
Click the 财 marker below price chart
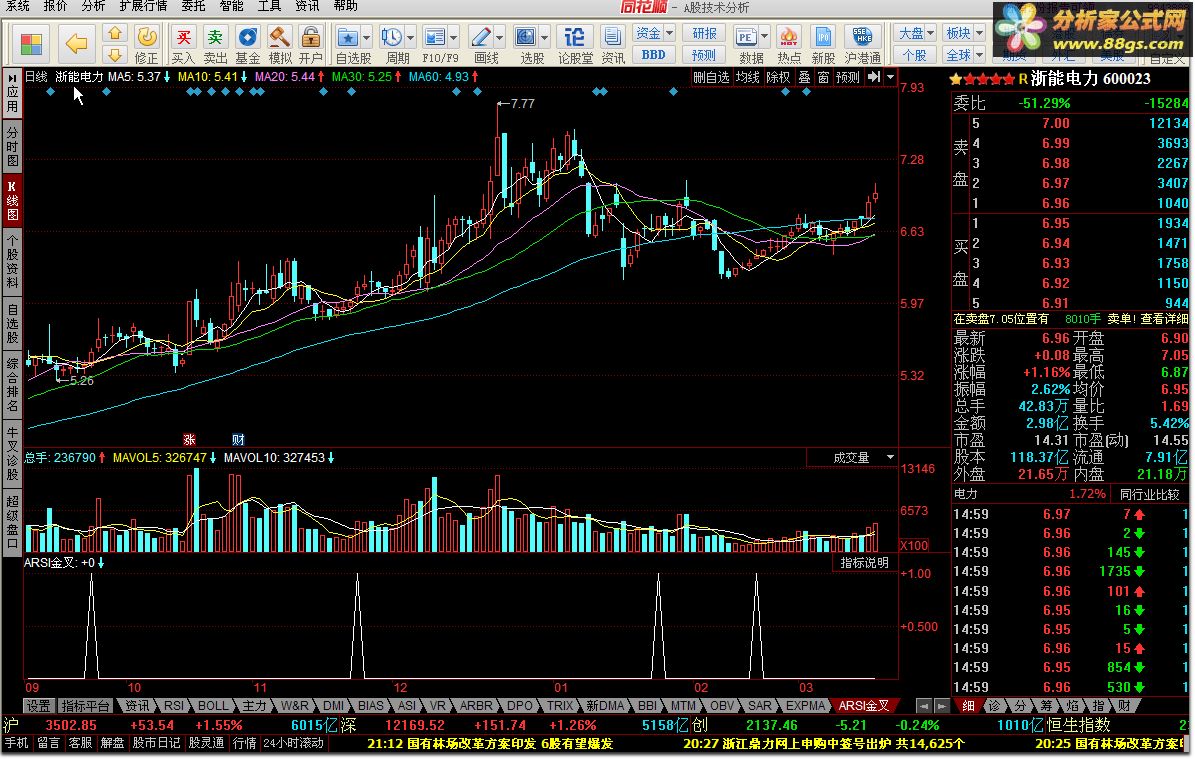pos(239,440)
